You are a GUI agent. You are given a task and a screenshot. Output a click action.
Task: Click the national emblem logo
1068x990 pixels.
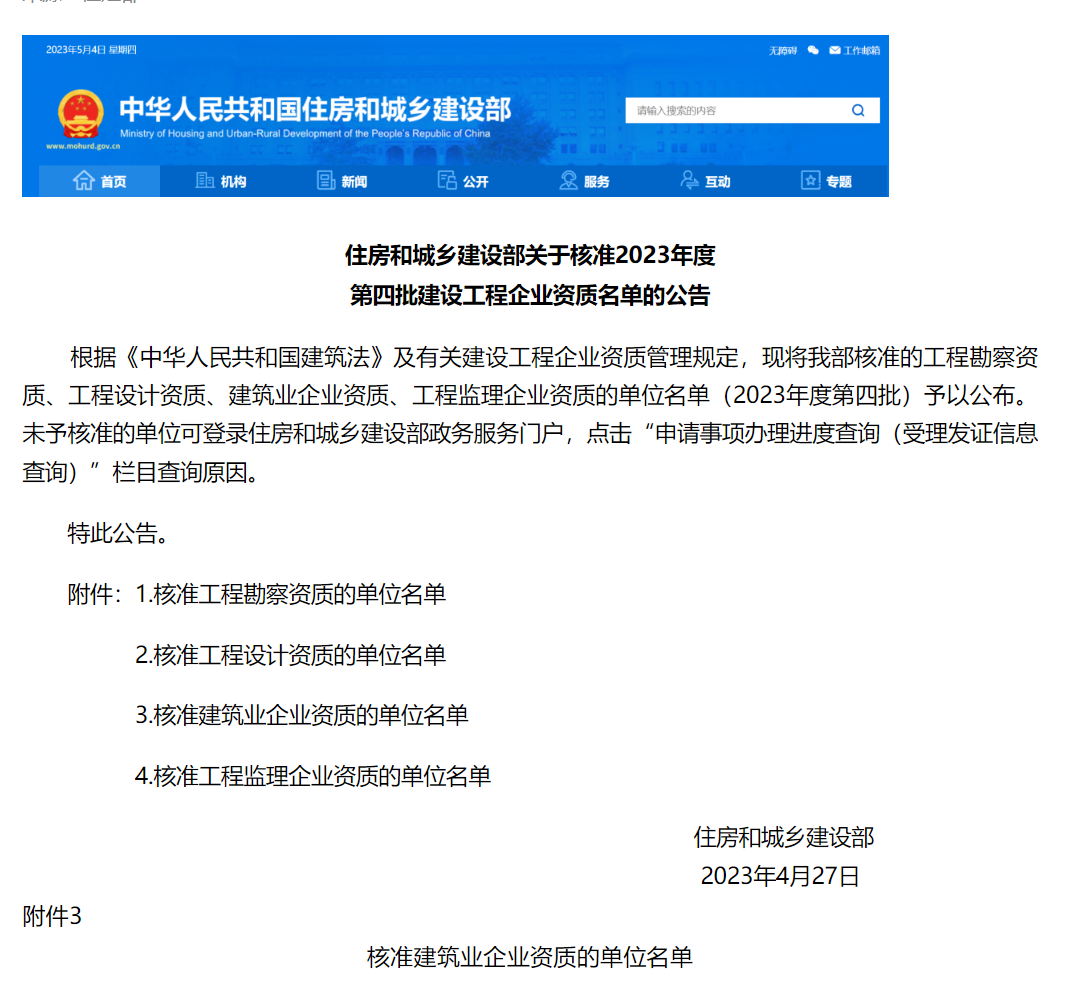coord(80,112)
